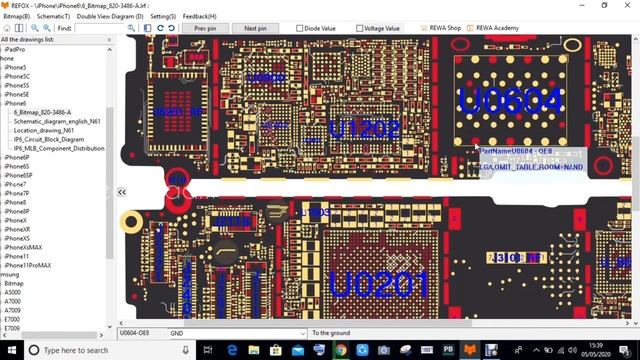Click the search icon beside Find box
Image resolution: width=640 pixels, height=360 pixels.
click(131, 28)
